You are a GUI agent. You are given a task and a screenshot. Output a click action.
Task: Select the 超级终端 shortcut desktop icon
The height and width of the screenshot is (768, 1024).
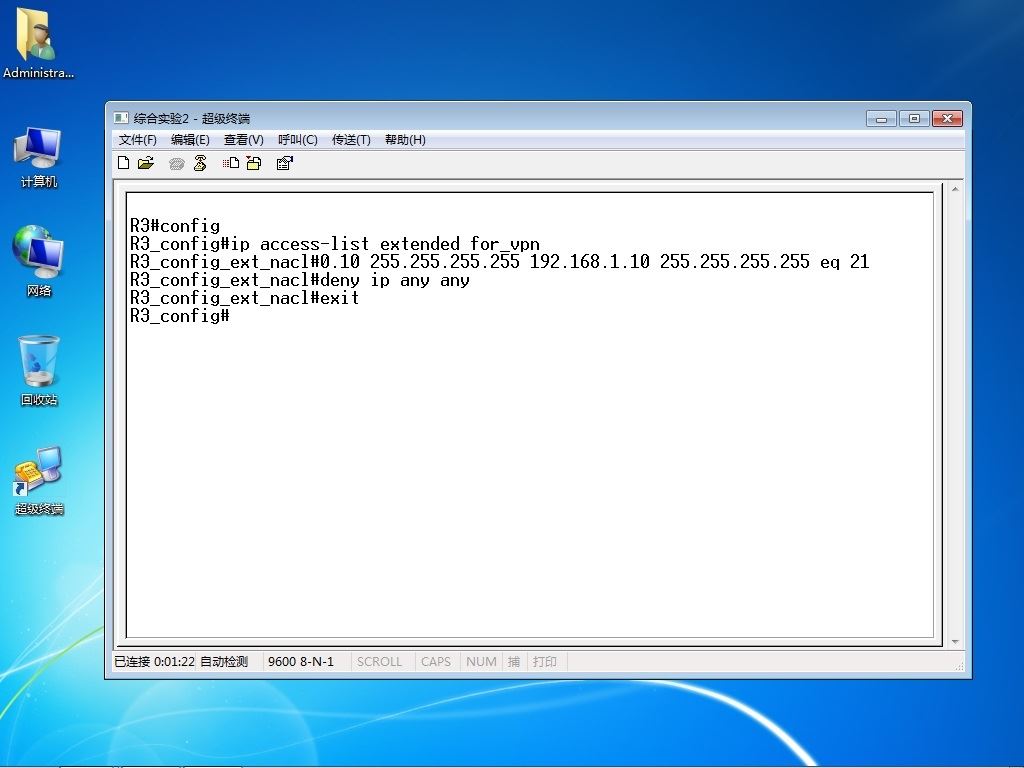tap(39, 481)
